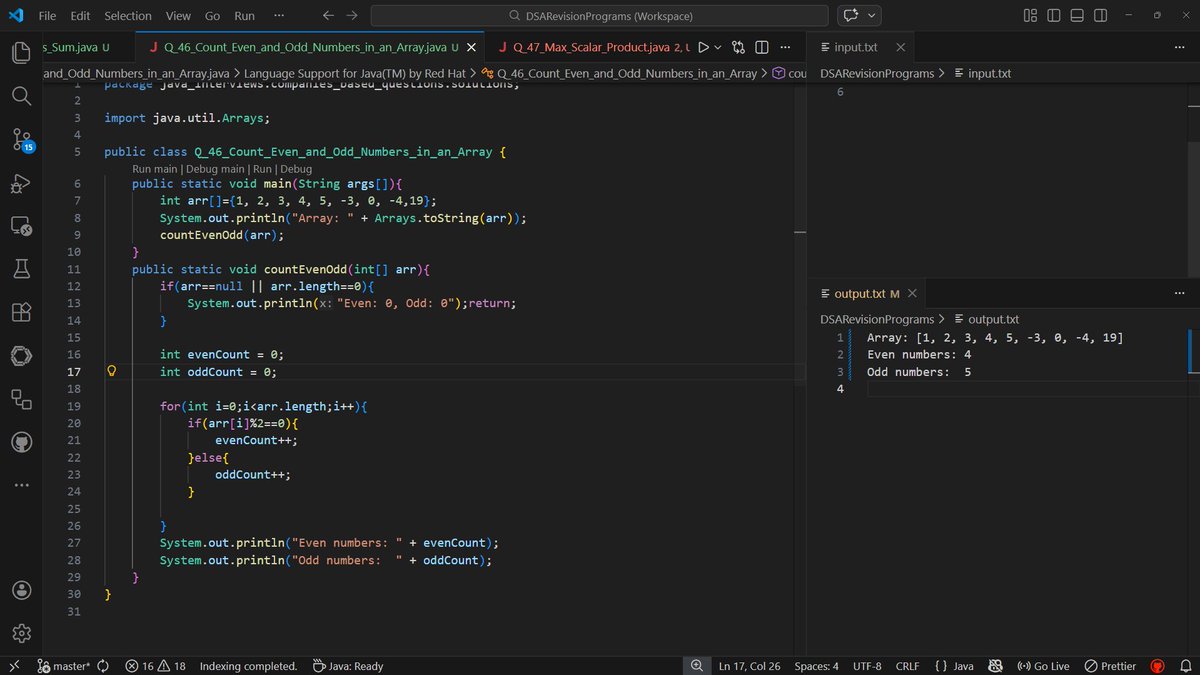Show hidden menus via title bar ellipsis

click(x=278, y=16)
